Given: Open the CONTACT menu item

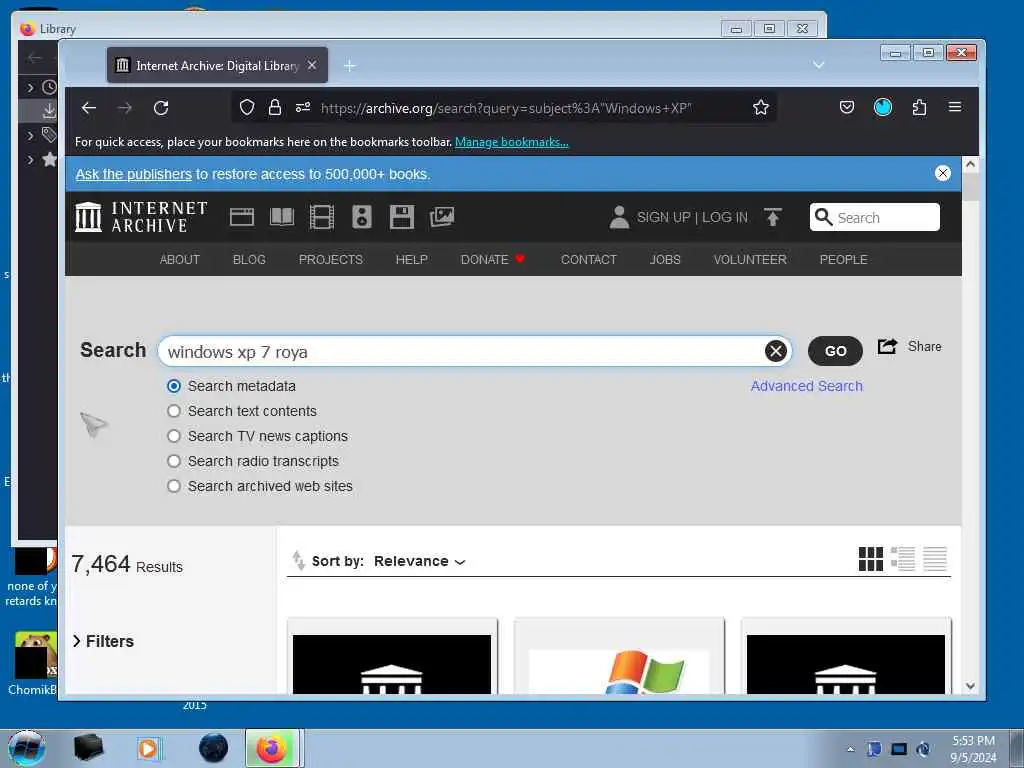Looking at the screenshot, I should (588, 259).
